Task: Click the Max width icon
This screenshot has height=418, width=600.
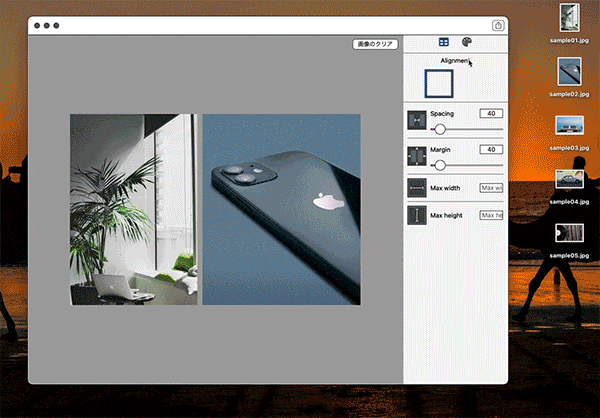Action: click(417, 188)
